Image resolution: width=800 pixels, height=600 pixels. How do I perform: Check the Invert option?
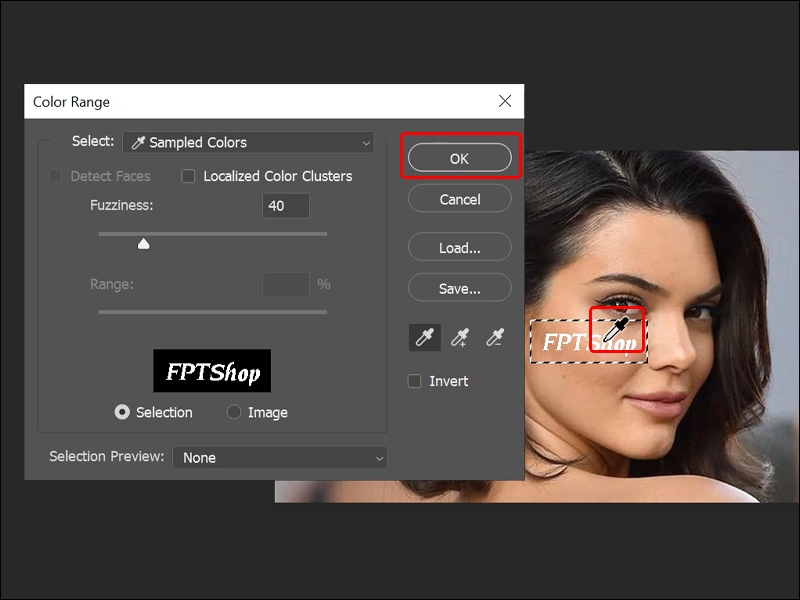pyautogui.click(x=414, y=381)
